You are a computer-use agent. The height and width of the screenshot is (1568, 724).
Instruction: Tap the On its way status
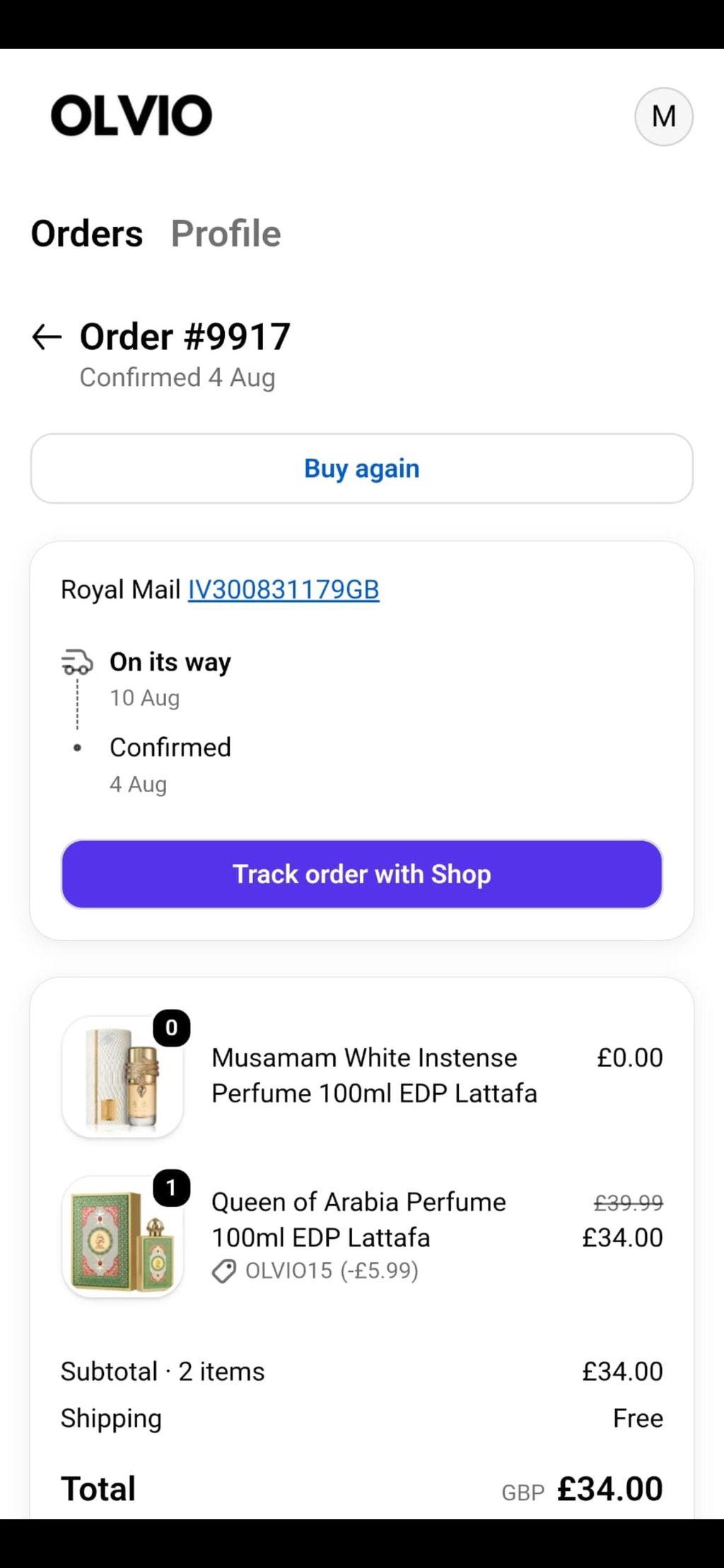[x=170, y=662]
